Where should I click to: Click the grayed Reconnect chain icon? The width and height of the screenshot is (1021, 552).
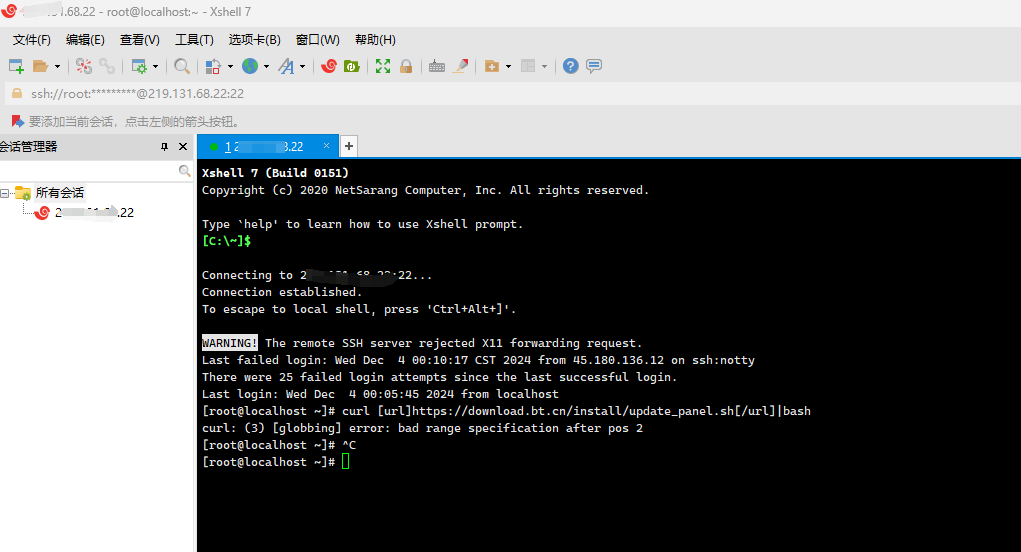click(107, 66)
